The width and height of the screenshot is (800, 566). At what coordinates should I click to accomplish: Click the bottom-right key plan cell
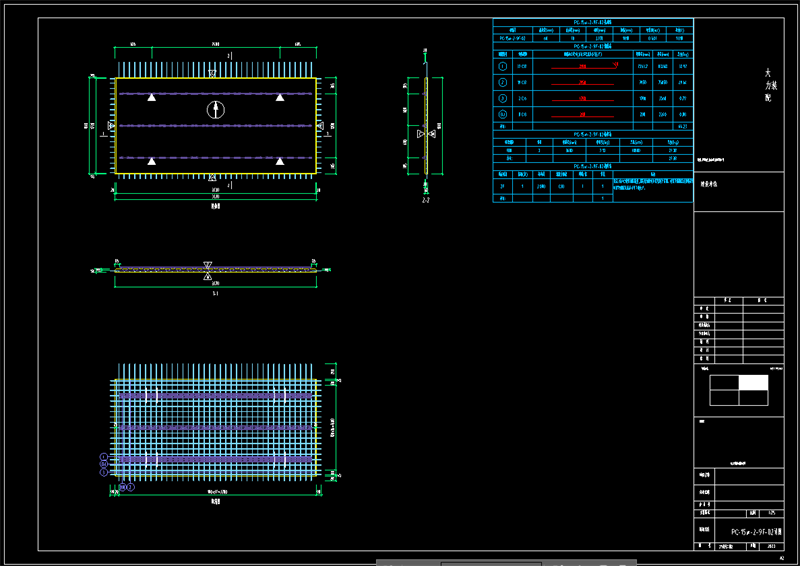tap(754, 398)
